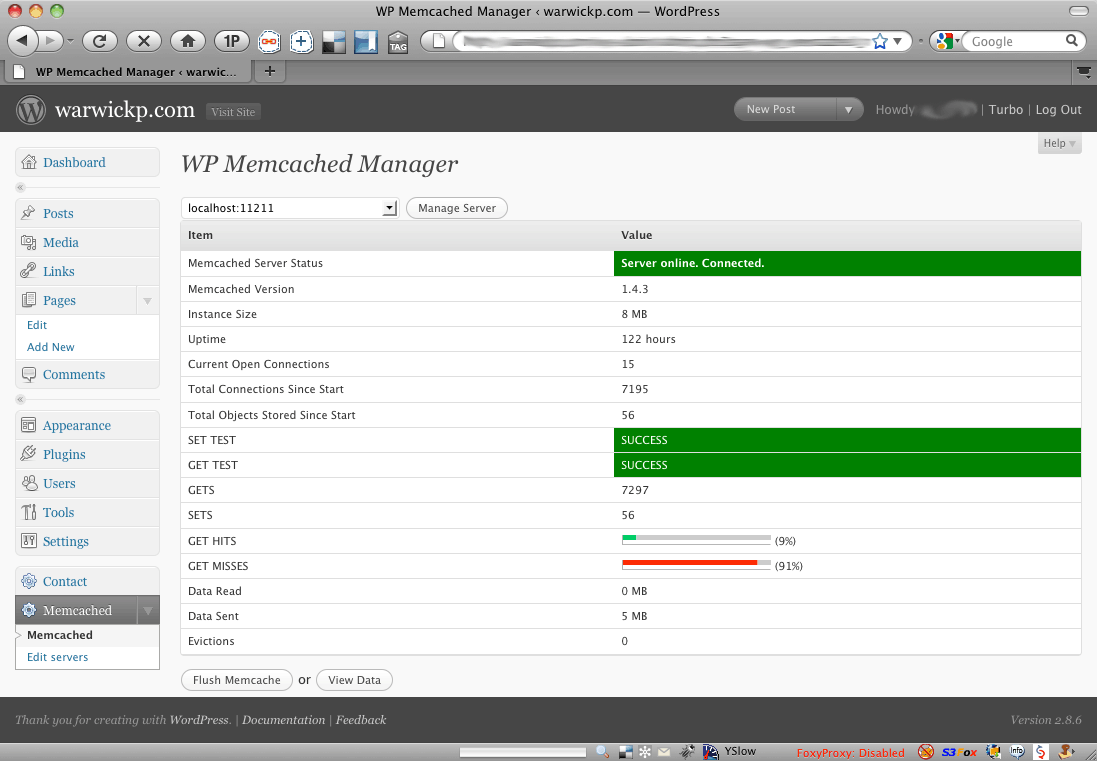Click the Stop loading X button
The image size is (1097, 761).
pyautogui.click(x=143, y=41)
